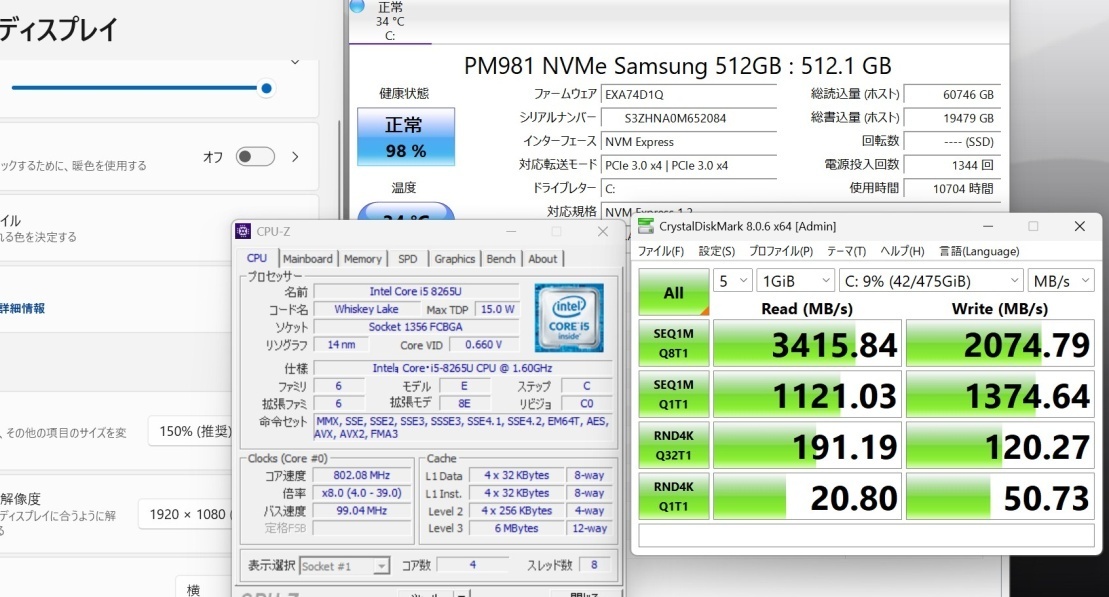The height and width of the screenshot is (597, 1109).
Task: Open the 言語(Language) menu
Action: [x=979, y=251]
